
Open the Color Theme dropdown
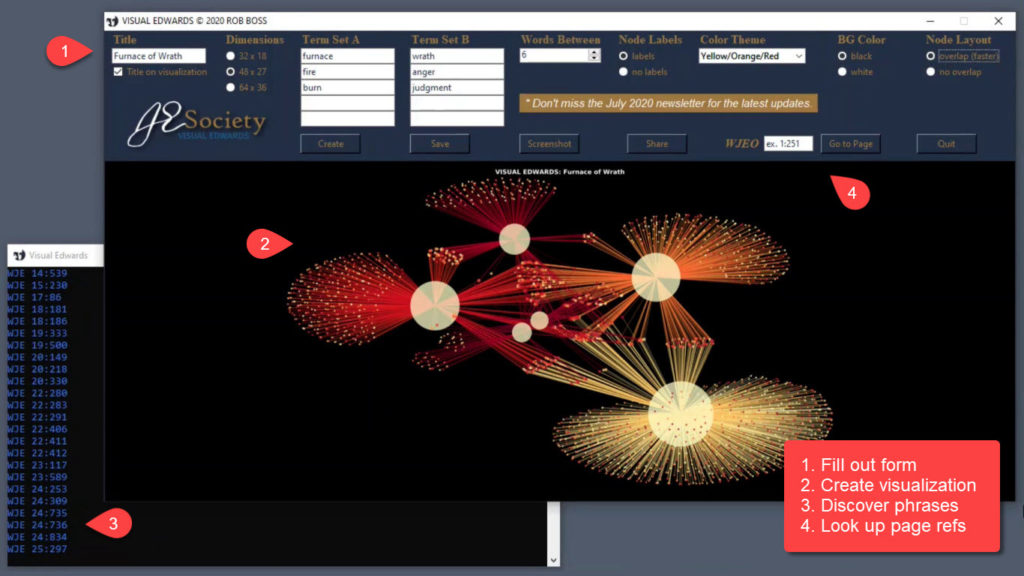(x=752, y=56)
